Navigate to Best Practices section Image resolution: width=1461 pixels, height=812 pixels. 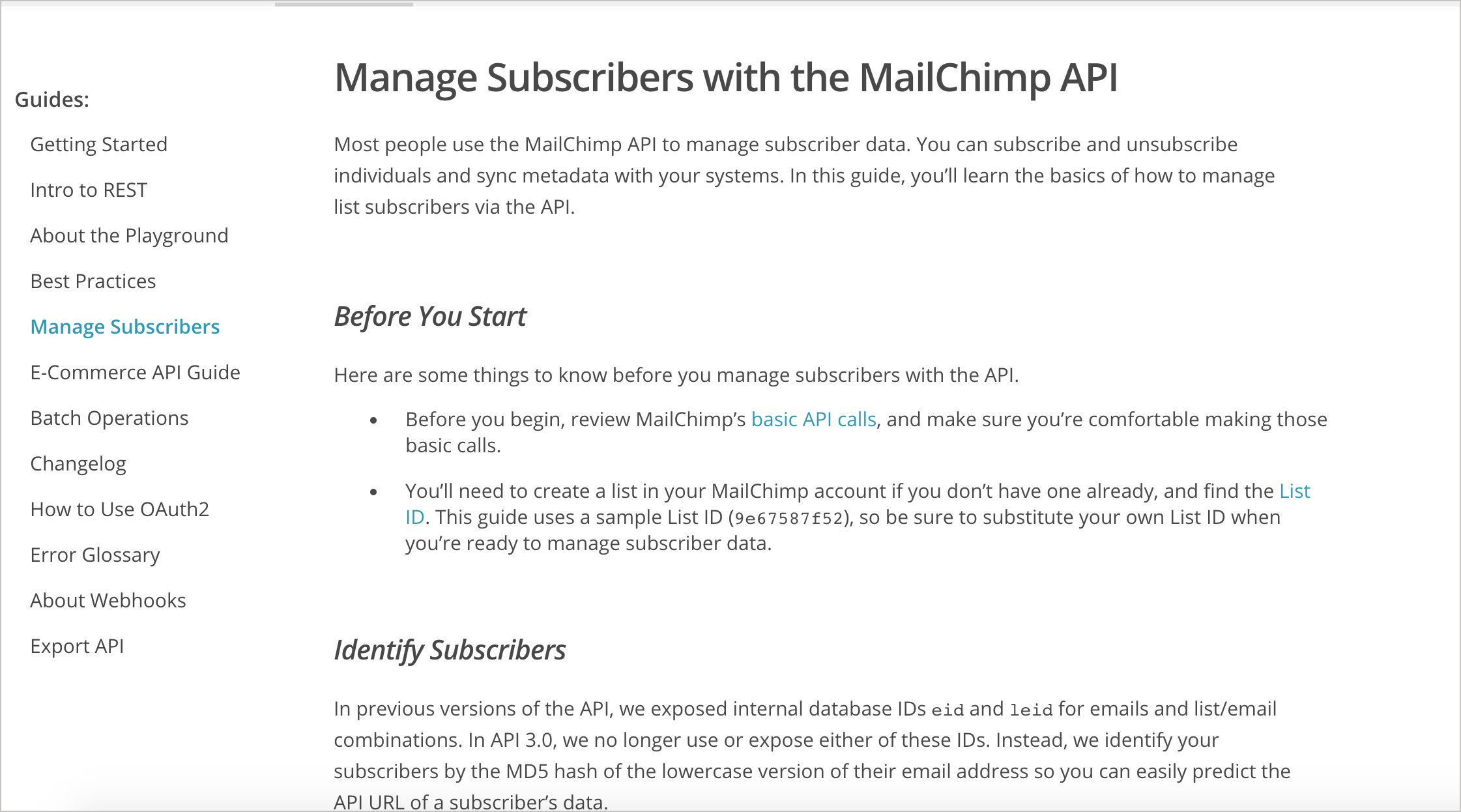95,281
